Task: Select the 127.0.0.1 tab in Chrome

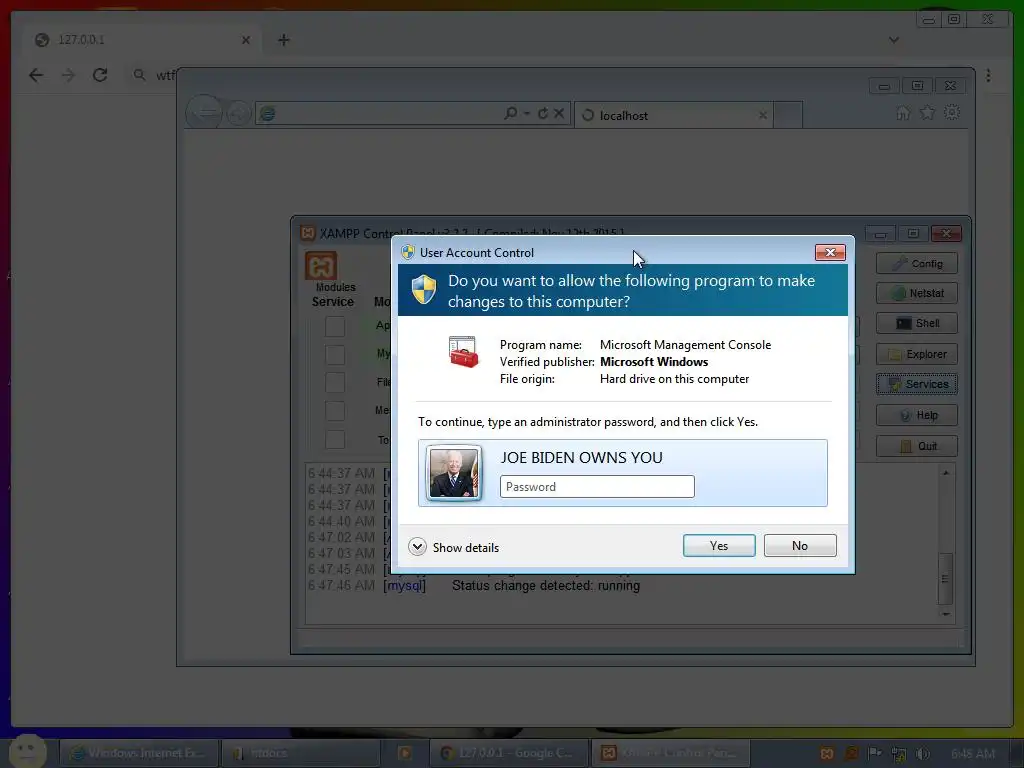Action: [x=144, y=40]
